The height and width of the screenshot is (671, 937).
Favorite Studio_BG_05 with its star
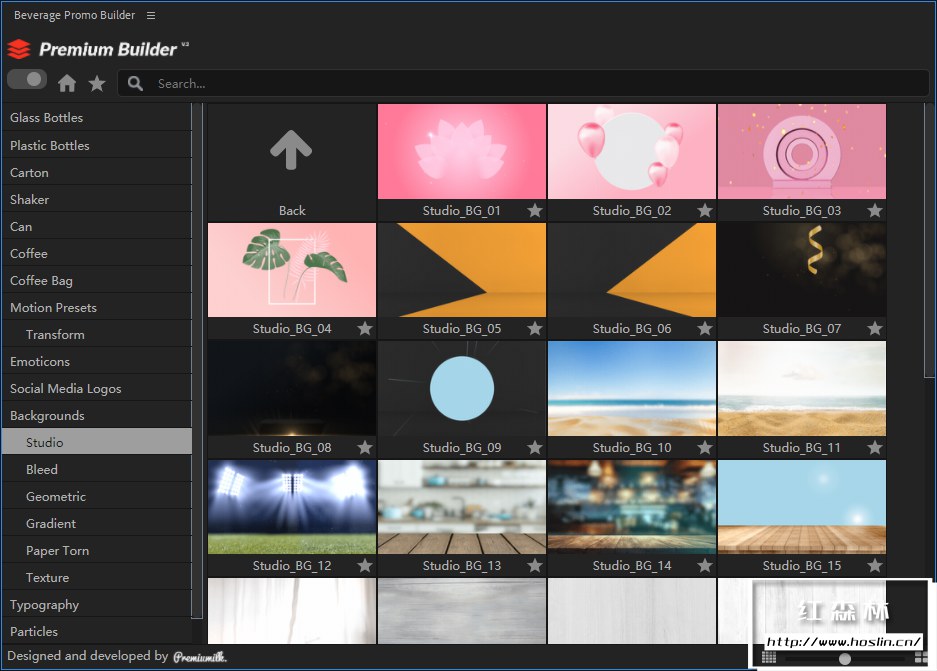(x=535, y=329)
